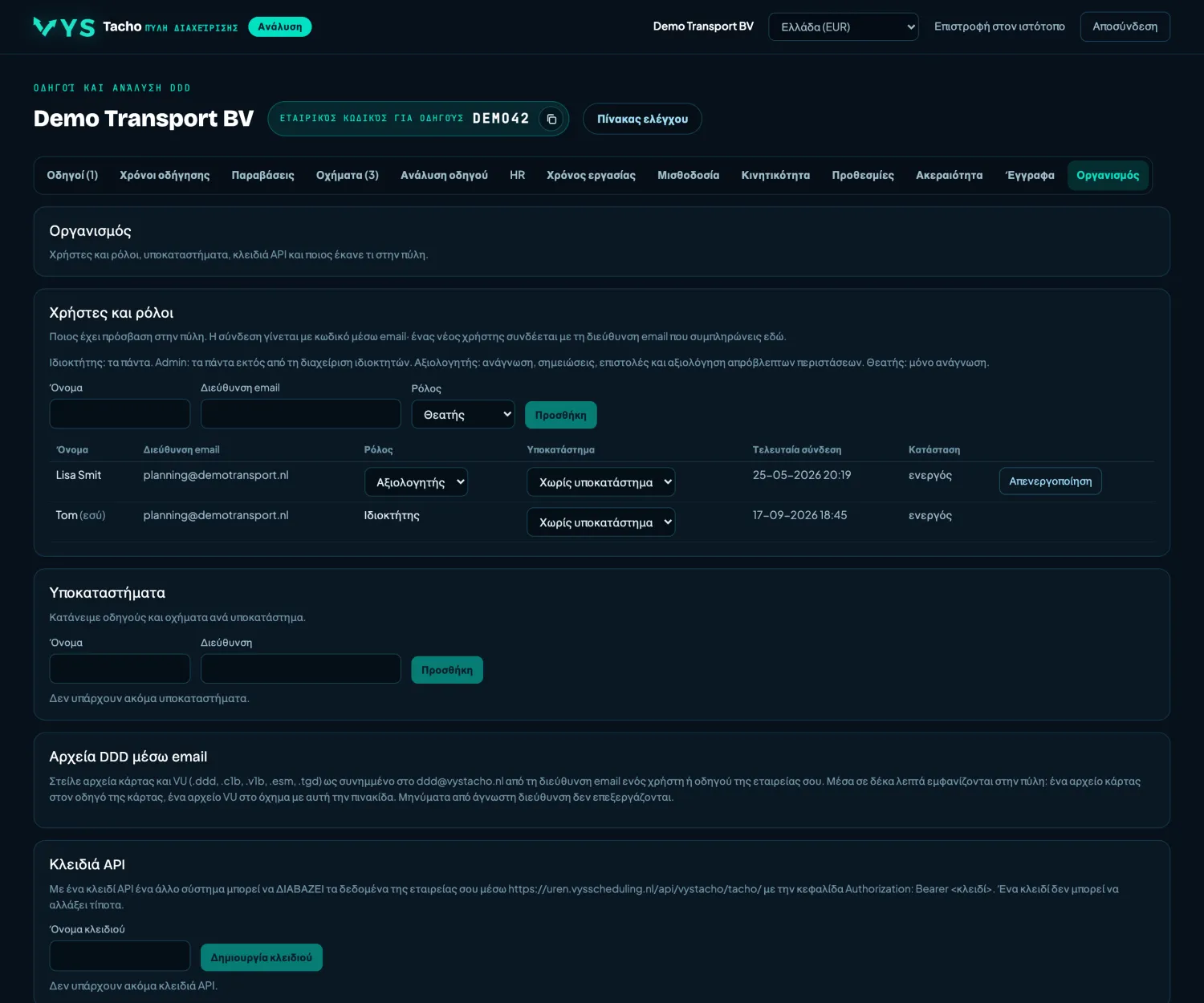Deactivate Lisa Smit with Απενεργοποίηση
Viewport: 1204px width, 1003px height.
click(1050, 481)
